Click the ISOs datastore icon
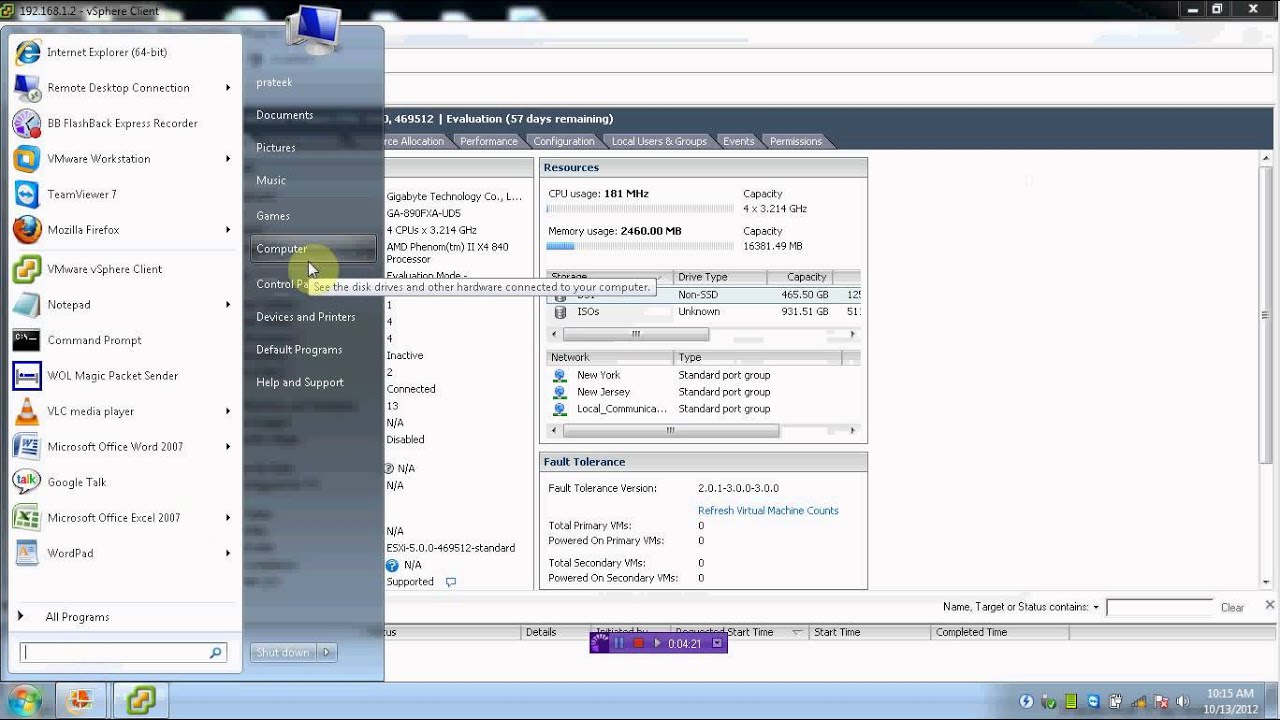This screenshot has width=1280, height=720. point(560,312)
